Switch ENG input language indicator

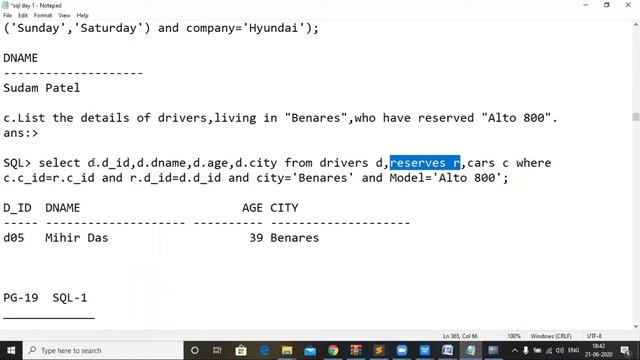(573, 350)
